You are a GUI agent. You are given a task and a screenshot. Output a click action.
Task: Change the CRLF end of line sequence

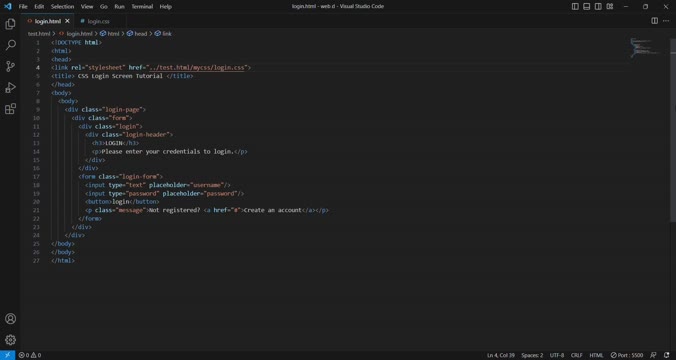pyautogui.click(x=576, y=355)
